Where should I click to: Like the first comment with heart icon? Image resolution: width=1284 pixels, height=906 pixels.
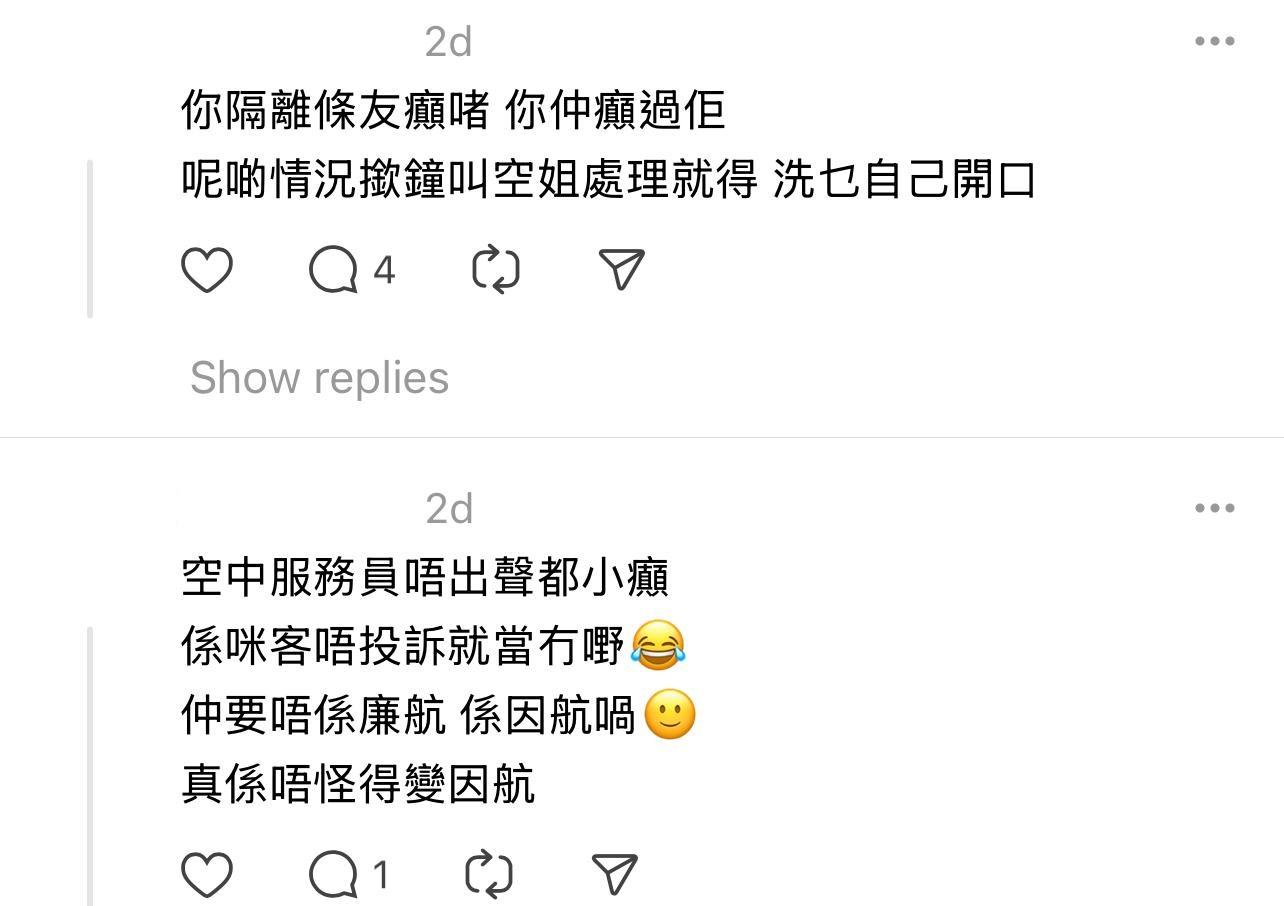point(207,270)
